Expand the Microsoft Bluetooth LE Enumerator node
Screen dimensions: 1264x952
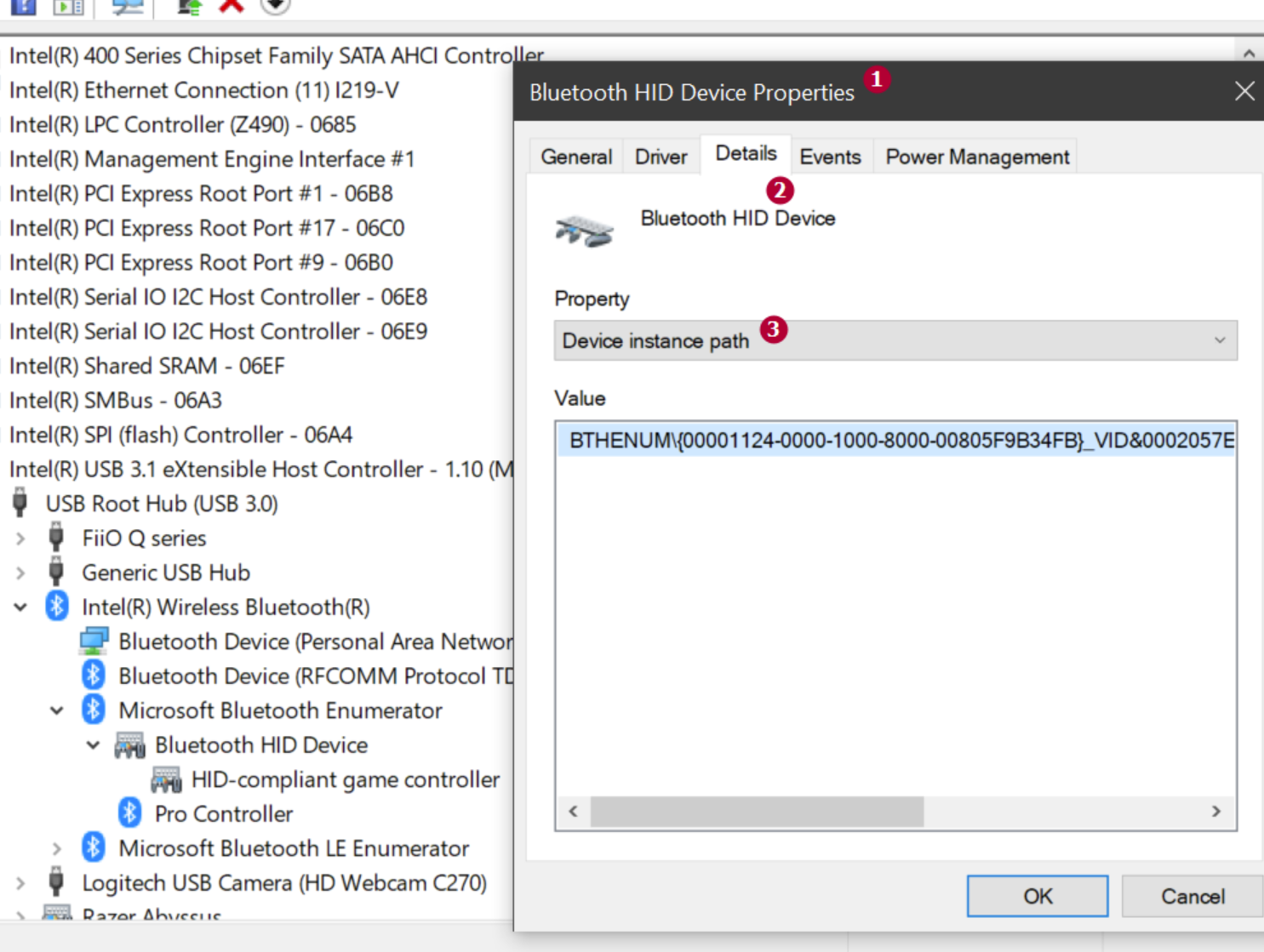[x=57, y=848]
